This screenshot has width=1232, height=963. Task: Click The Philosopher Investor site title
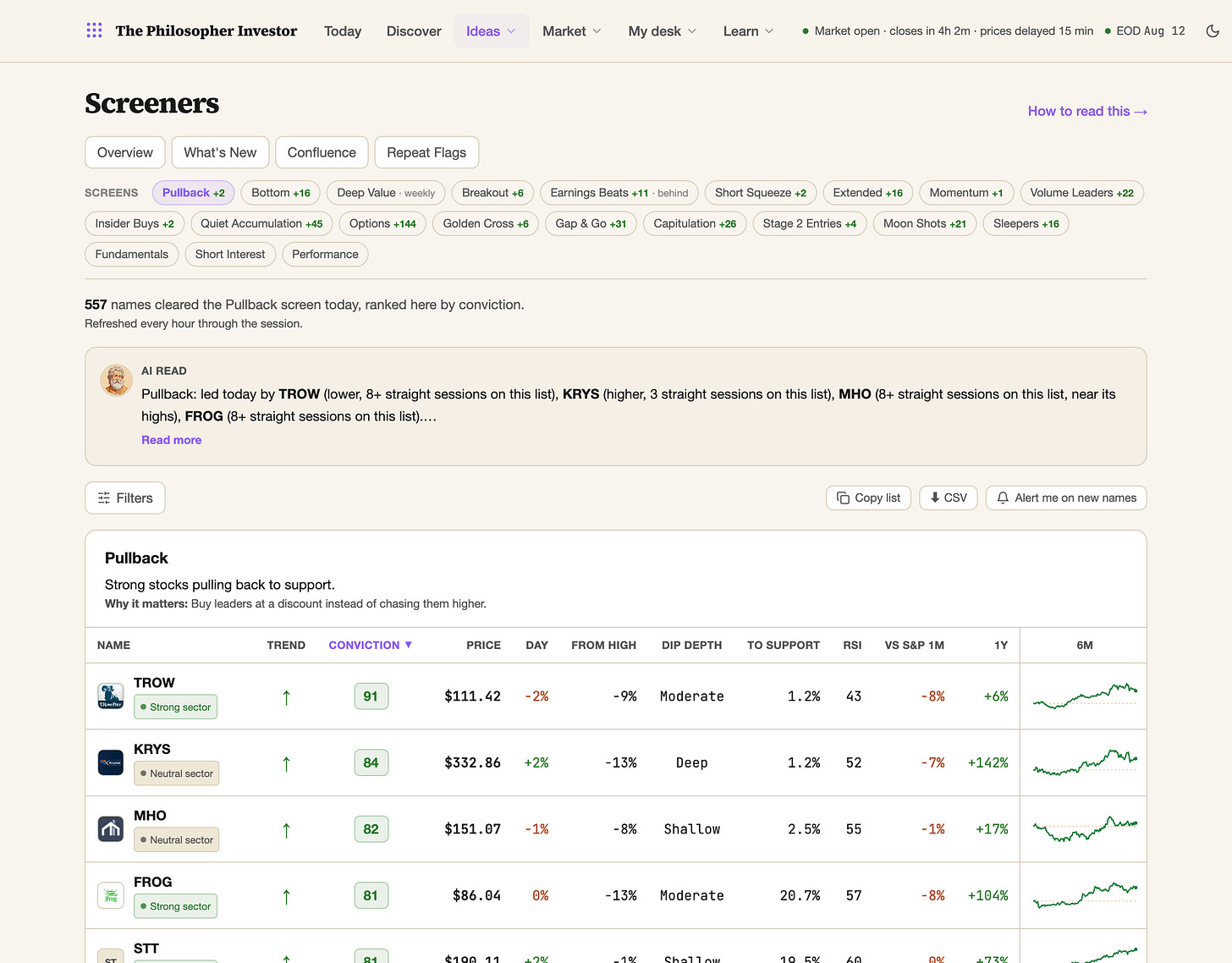[206, 31]
